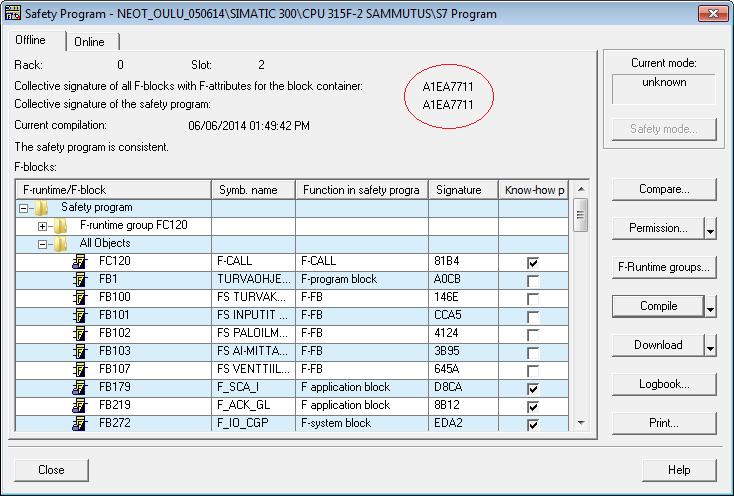Check know-how protection for FB107

(x=533, y=370)
